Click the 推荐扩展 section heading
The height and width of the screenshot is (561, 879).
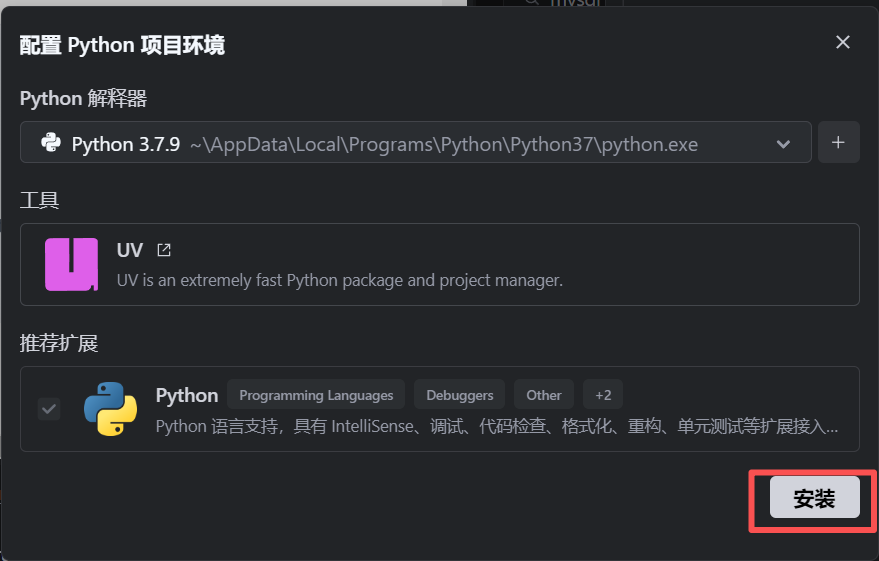(x=59, y=343)
